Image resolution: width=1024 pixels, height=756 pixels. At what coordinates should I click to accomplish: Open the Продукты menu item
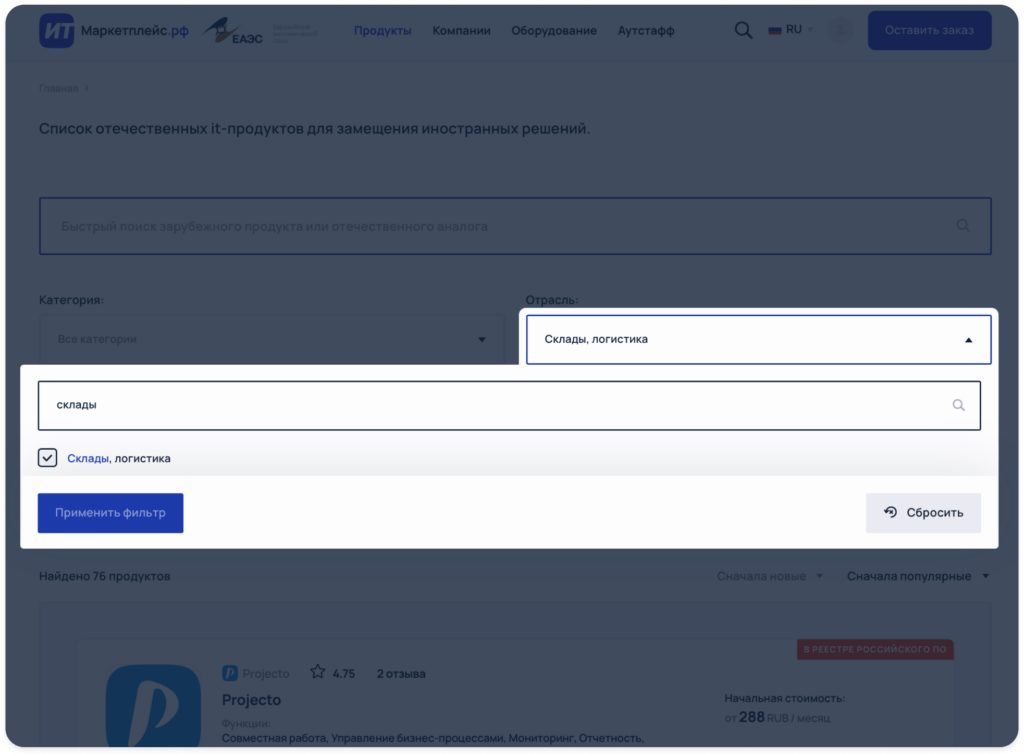[382, 30]
